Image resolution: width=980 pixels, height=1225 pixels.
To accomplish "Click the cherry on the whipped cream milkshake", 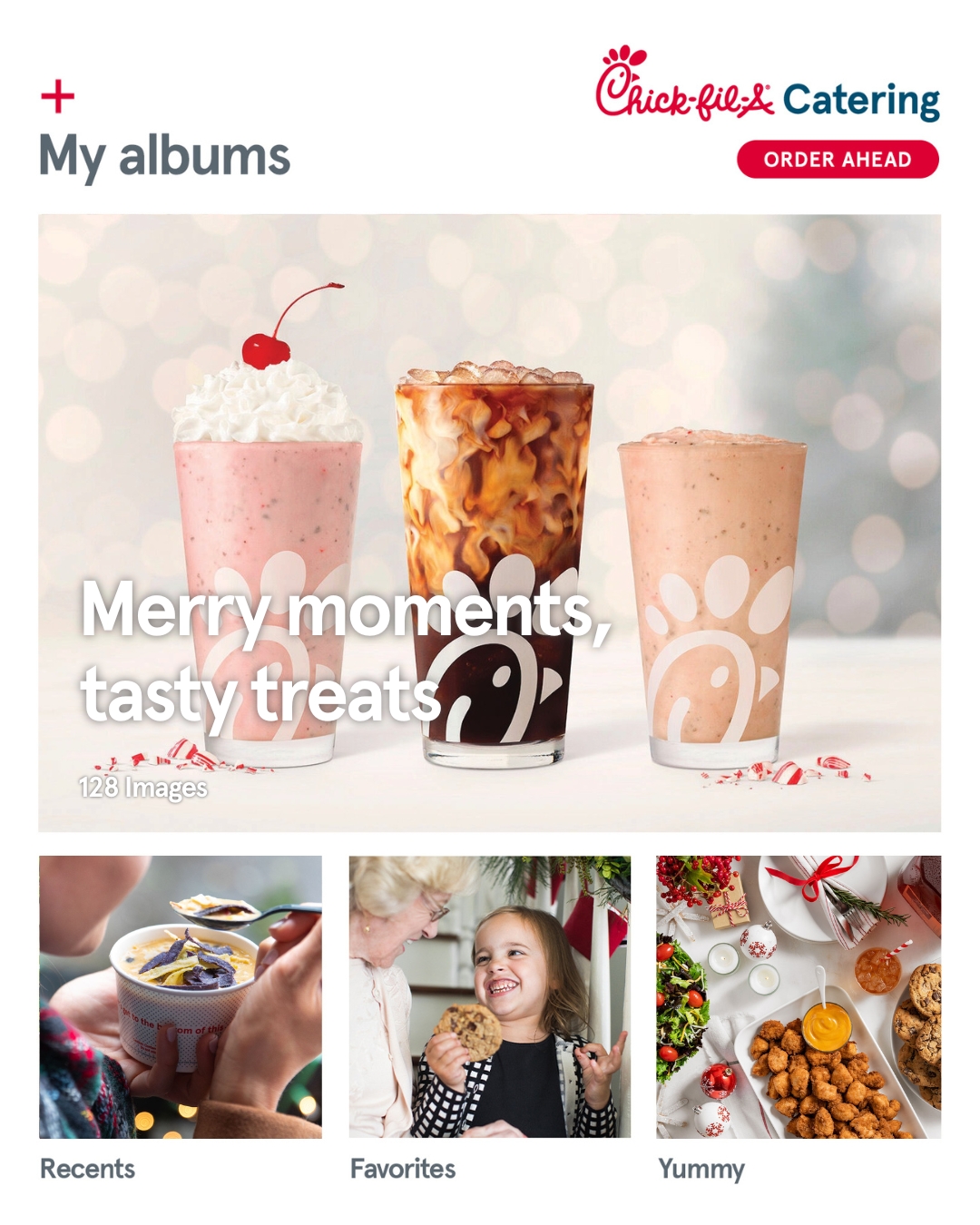I will pyautogui.click(x=266, y=349).
